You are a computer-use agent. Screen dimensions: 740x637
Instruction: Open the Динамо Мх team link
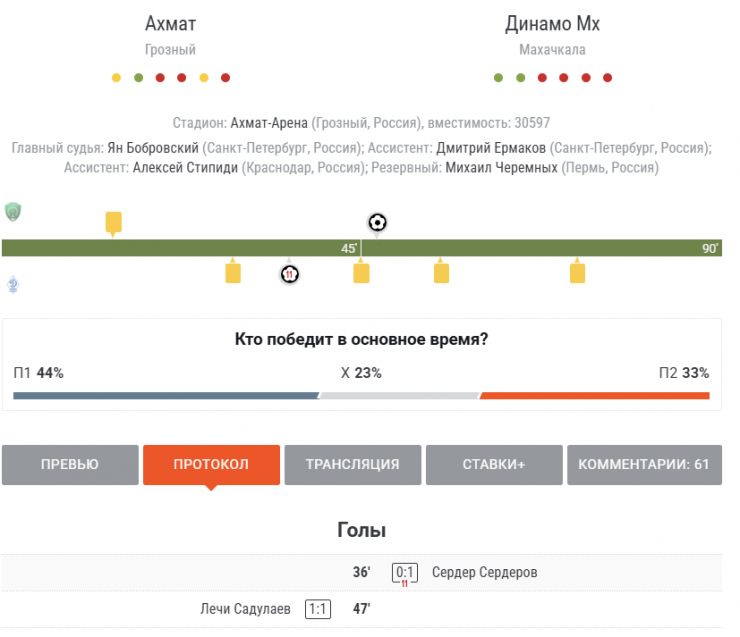click(x=552, y=24)
